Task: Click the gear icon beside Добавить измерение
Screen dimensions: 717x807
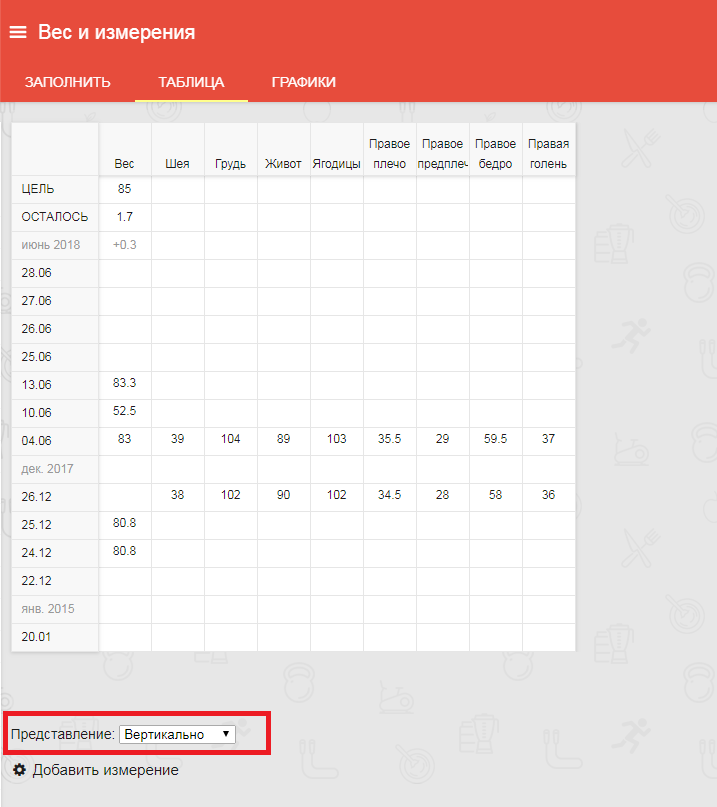Action: (19, 770)
